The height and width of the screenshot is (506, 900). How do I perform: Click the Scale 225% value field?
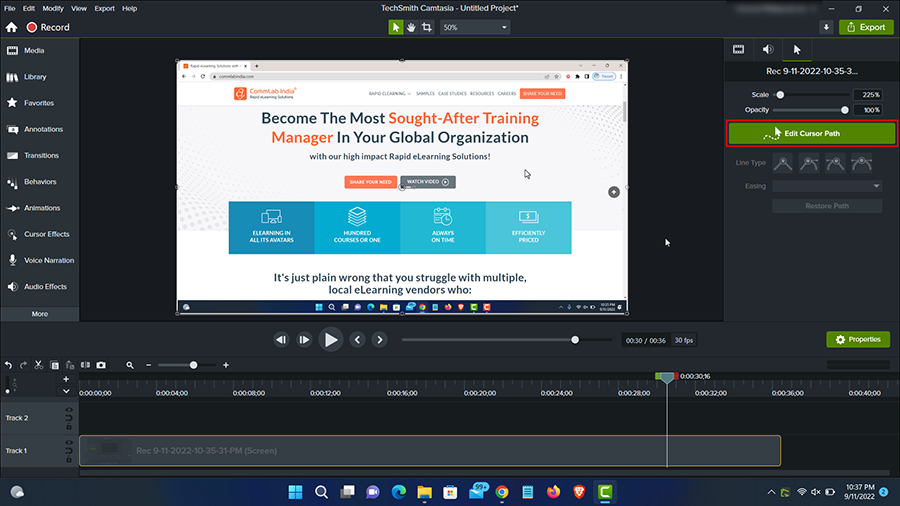pos(868,95)
